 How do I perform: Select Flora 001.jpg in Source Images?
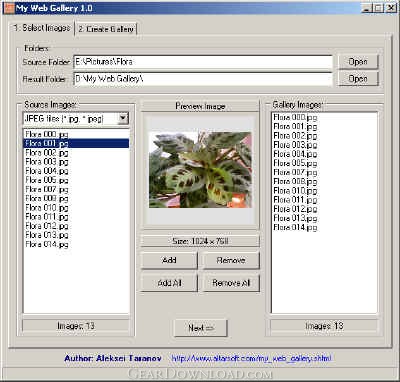point(76,143)
